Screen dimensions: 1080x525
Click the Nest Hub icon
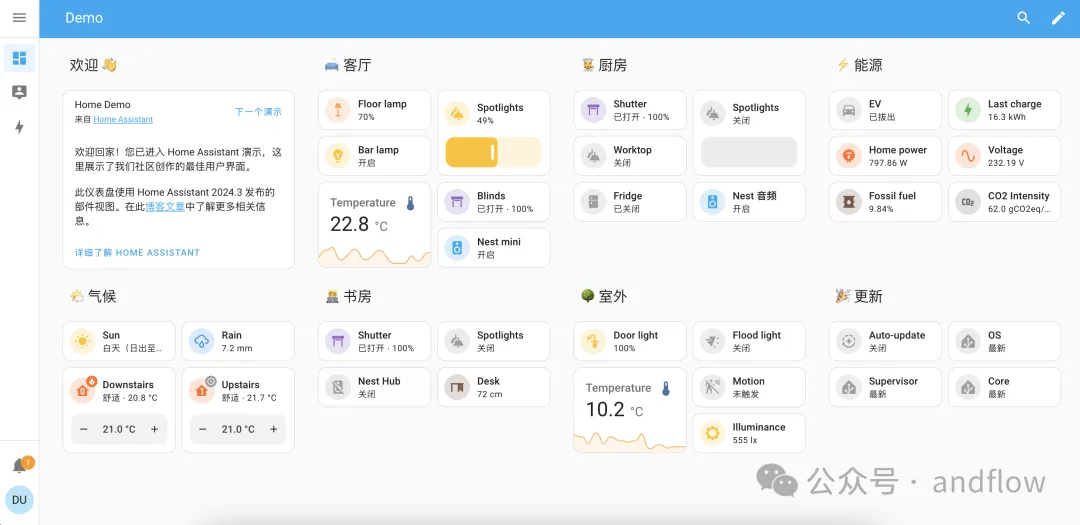click(338, 387)
